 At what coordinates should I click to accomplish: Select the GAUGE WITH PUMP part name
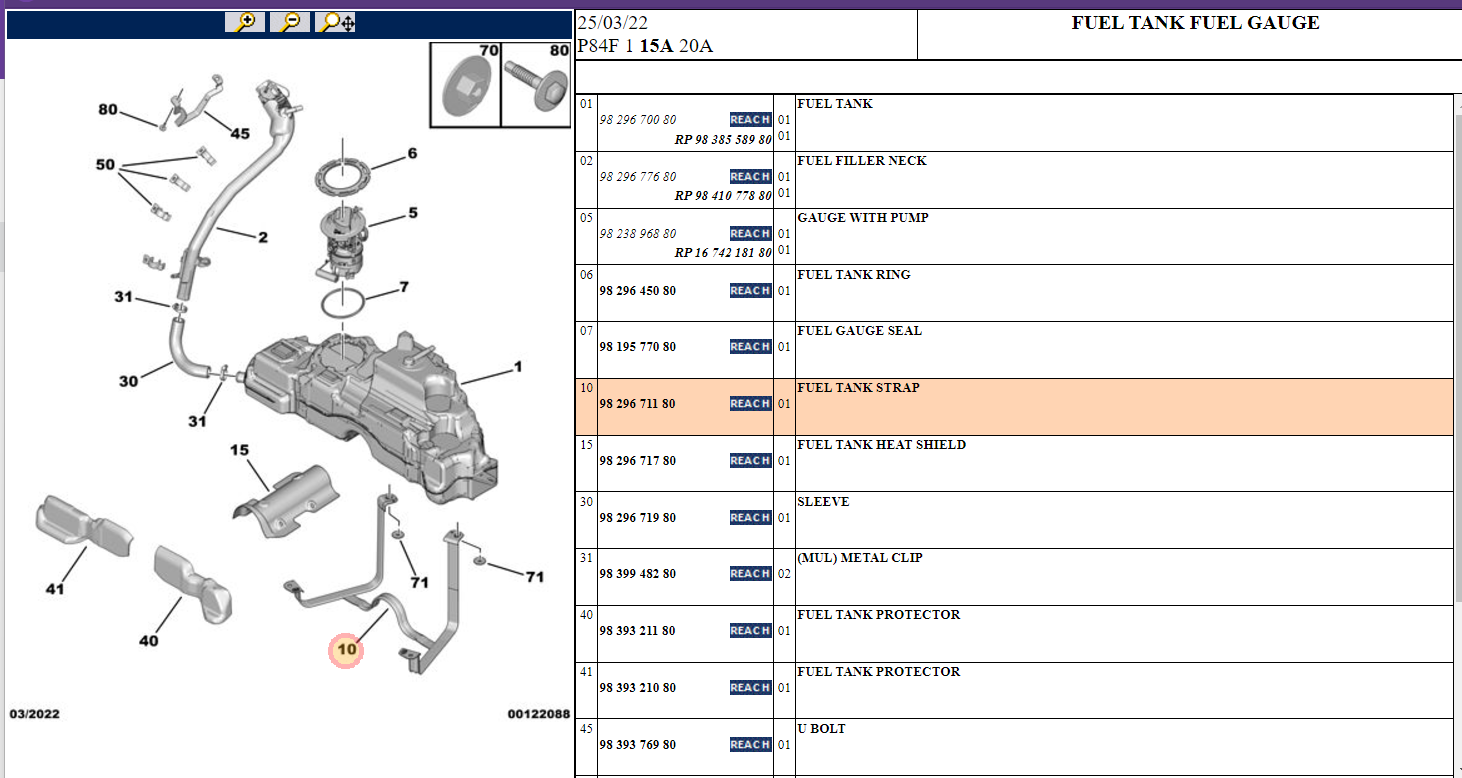(863, 218)
